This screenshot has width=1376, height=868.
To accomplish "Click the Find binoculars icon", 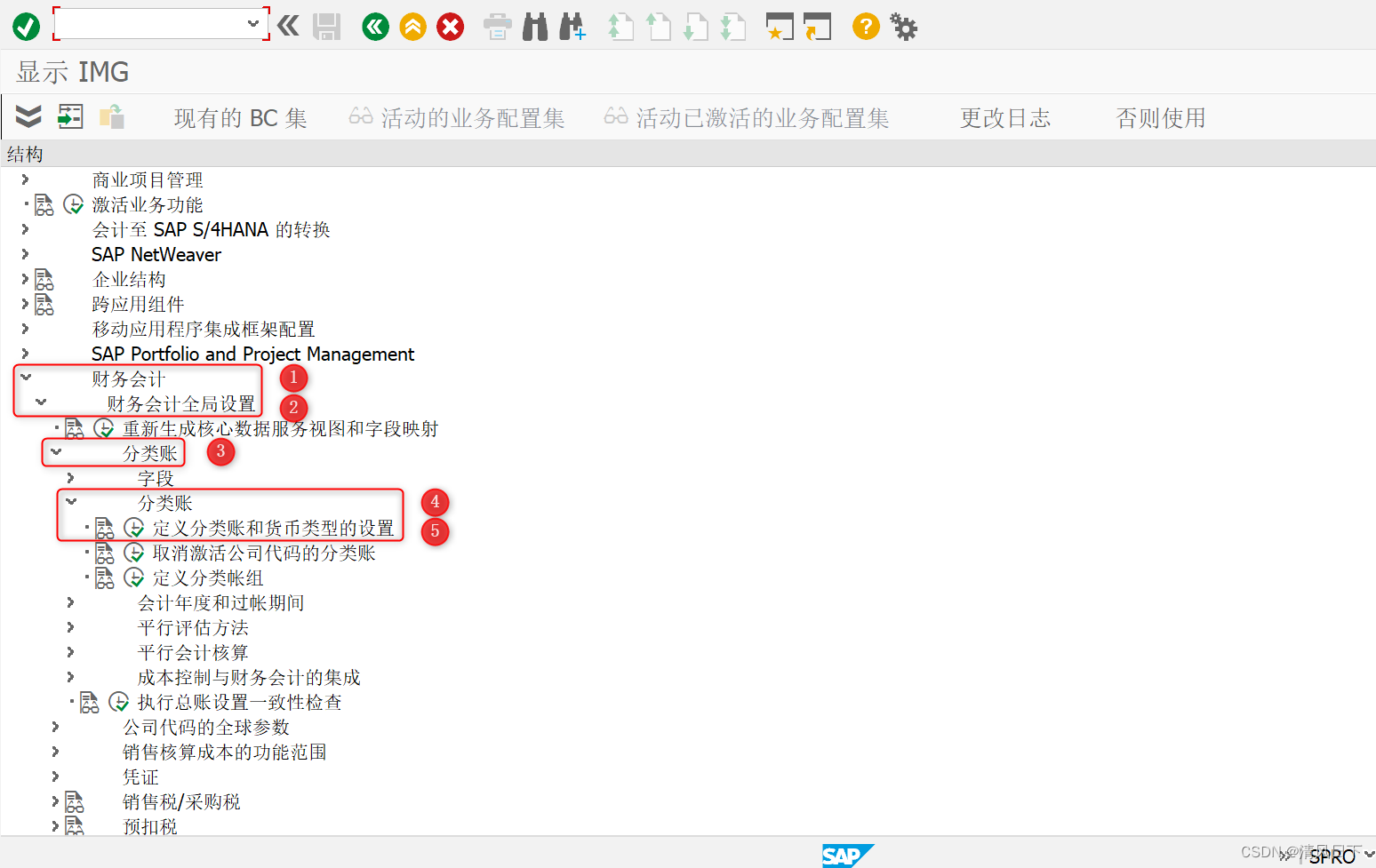I will click(535, 27).
